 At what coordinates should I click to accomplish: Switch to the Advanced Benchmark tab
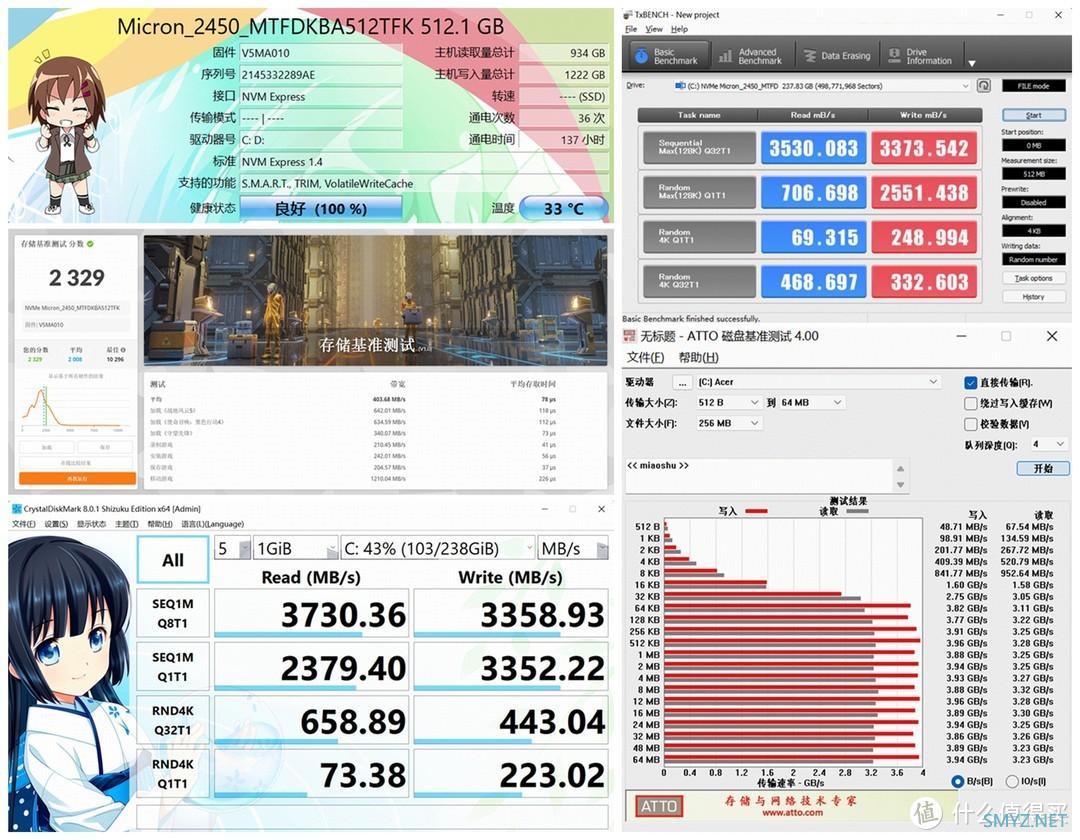pyautogui.click(x=751, y=56)
